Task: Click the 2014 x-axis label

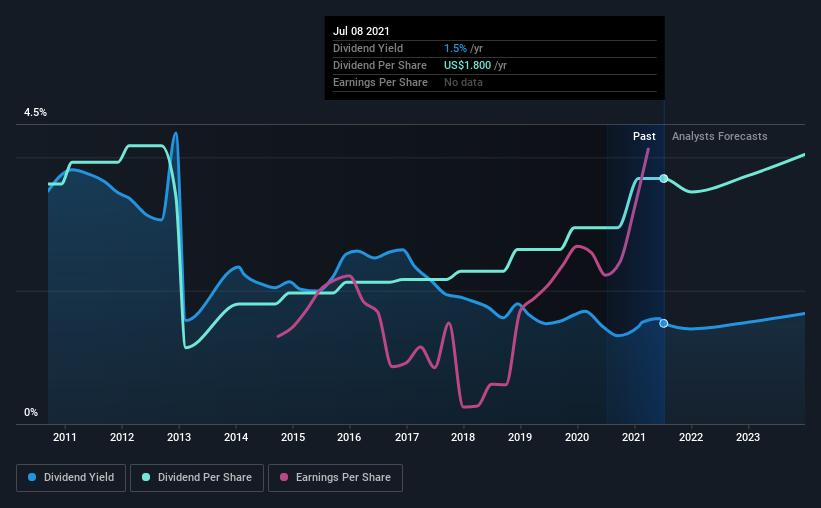Action: 236,437
